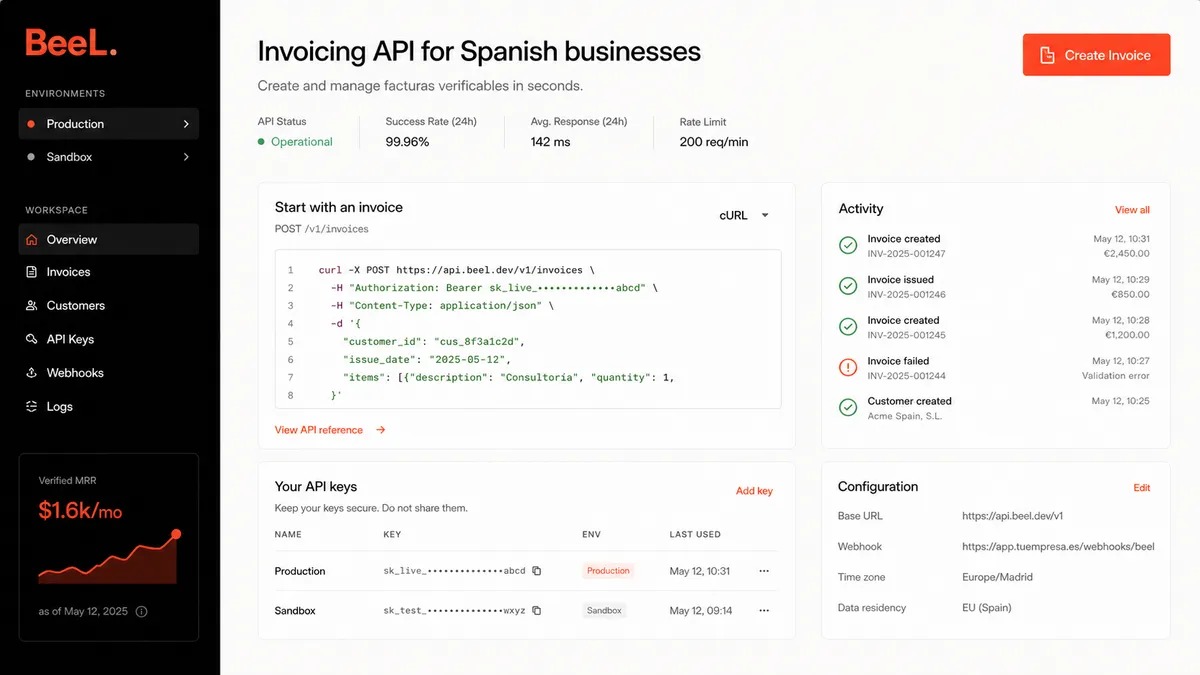
Task: Click the Create Invoice button
Action: [1096, 55]
